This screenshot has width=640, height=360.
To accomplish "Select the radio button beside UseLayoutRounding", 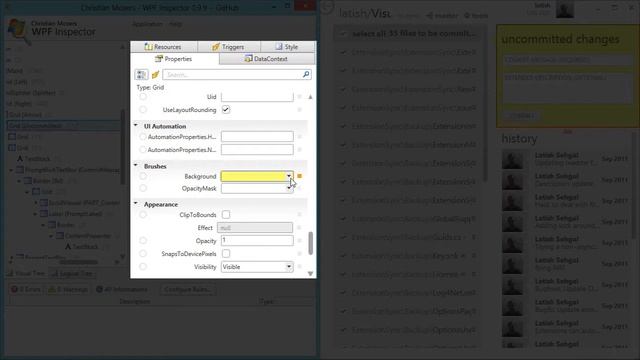I will click(143, 110).
